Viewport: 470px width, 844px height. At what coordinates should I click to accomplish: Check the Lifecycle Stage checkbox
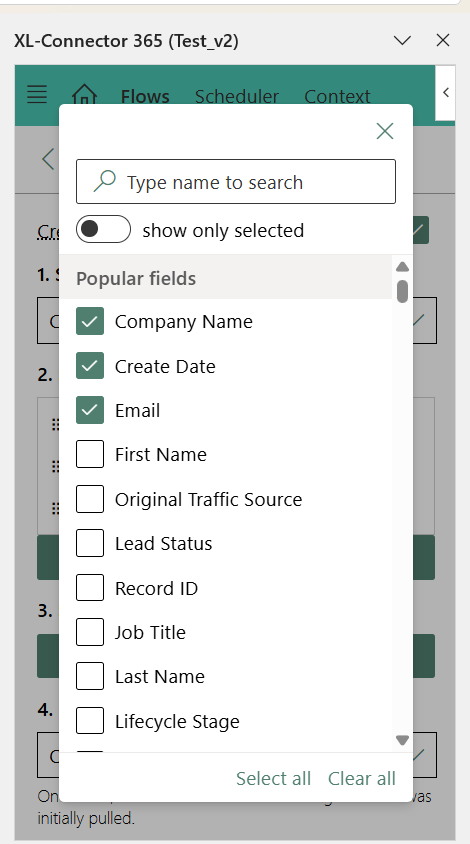point(90,721)
